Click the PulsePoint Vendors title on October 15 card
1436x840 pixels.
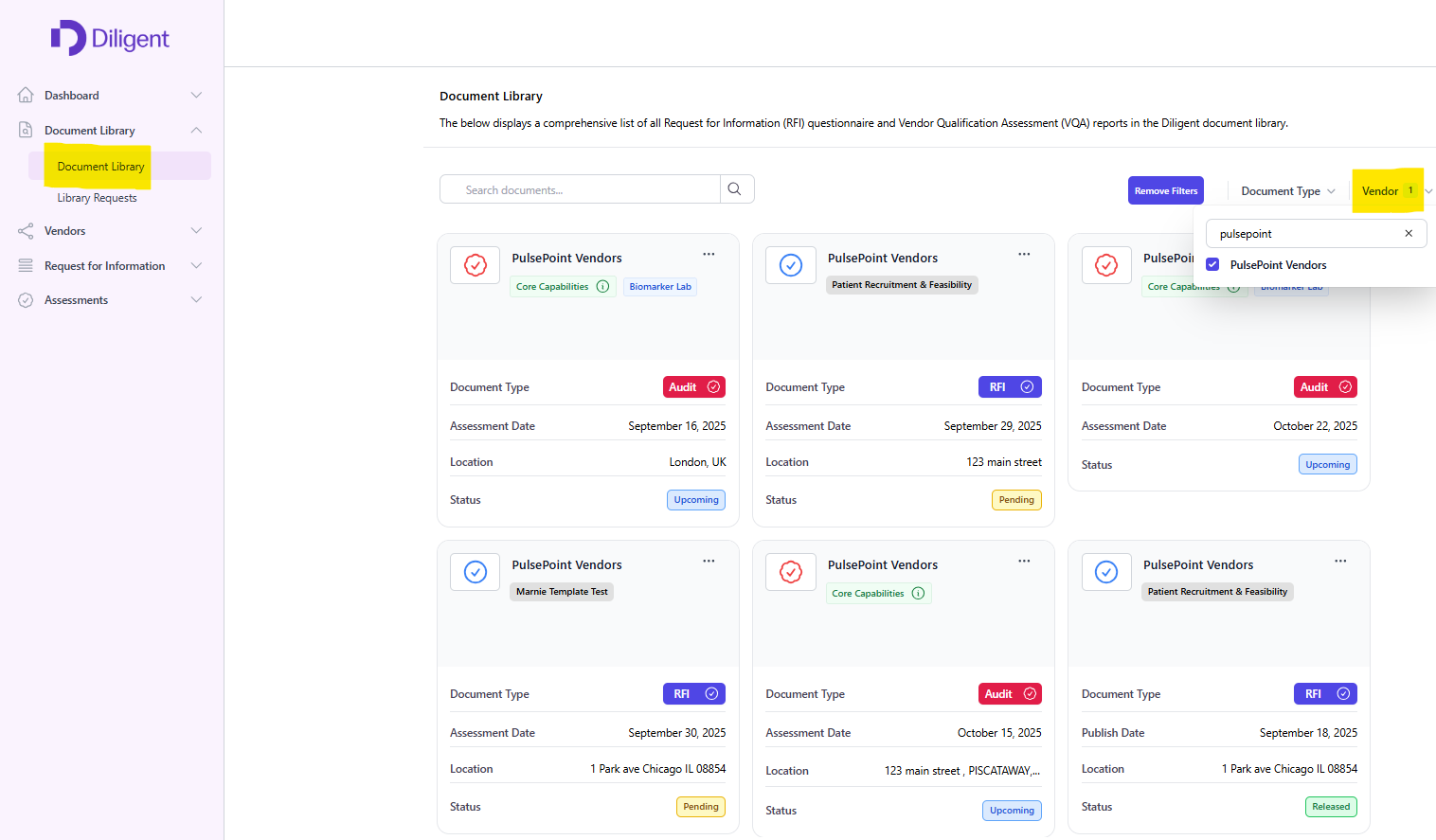pos(883,564)
